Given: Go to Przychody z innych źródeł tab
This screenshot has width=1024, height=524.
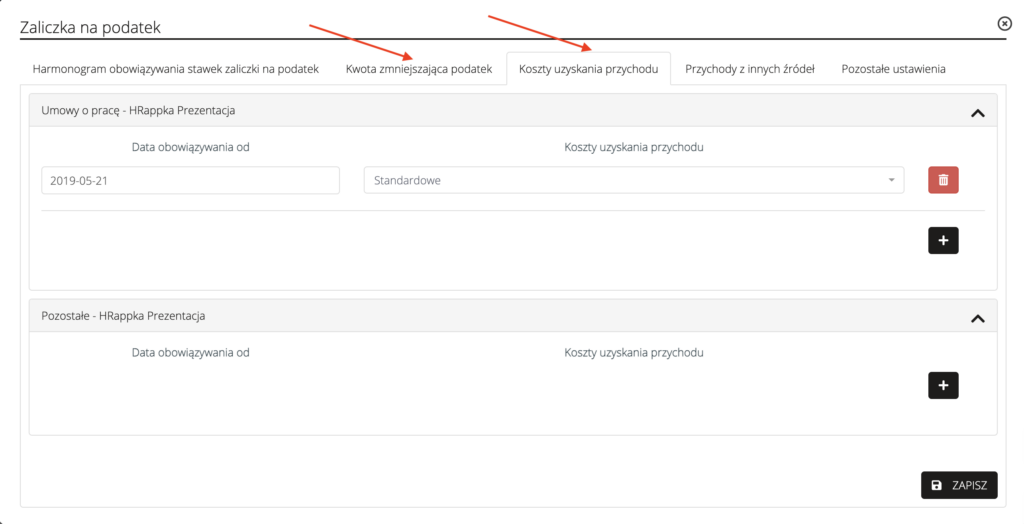Looking at the screenshot, I should click(x=750, y=69).
